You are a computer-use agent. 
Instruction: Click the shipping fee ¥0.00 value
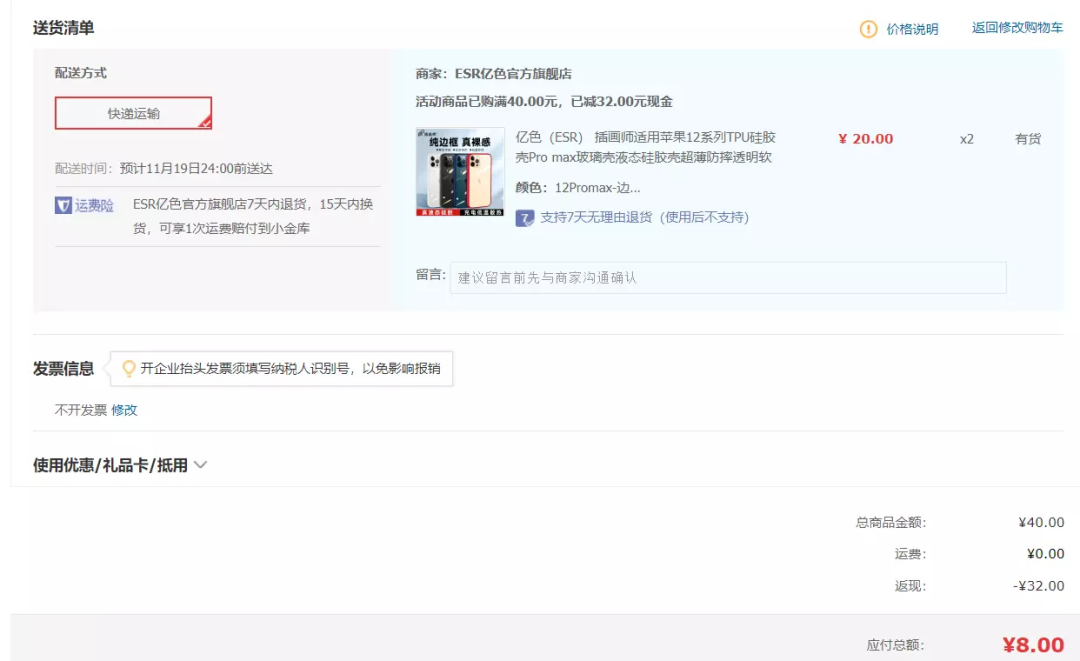(x=1046, y=554)
